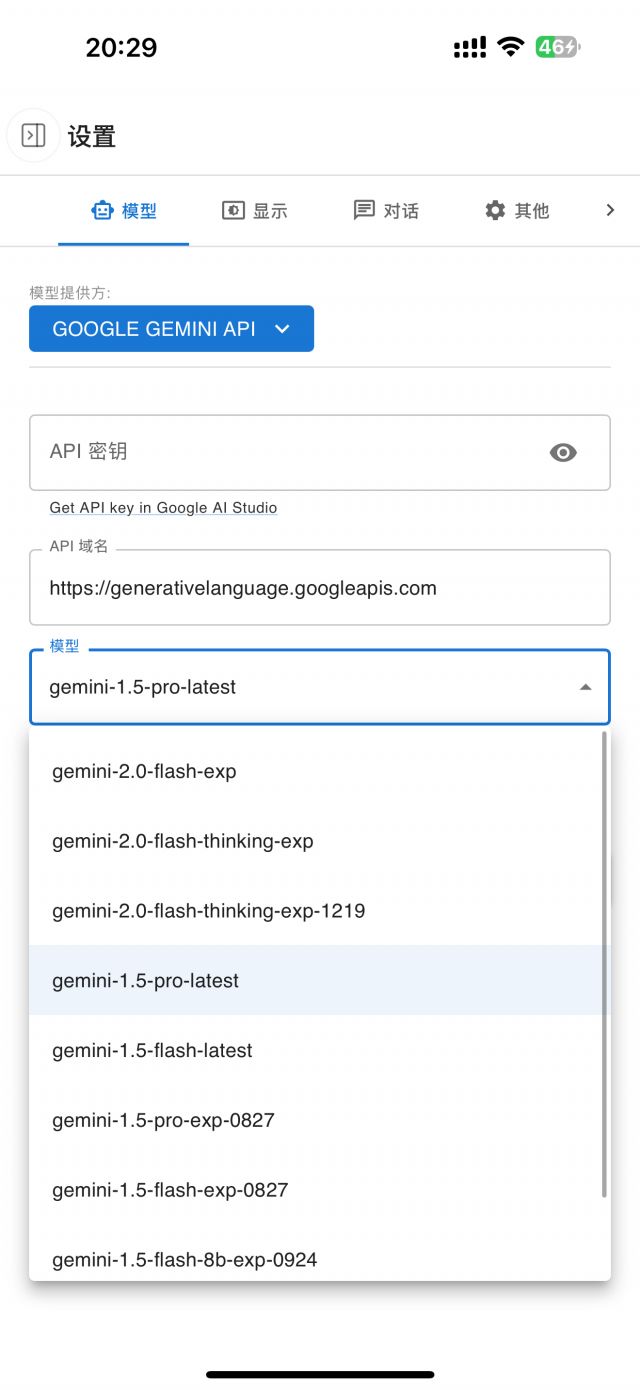The height and width of the screenshot is (1390, 640).
Task: Choose gemini-2.0-flash-thinking-exp option
Action: (x=183, y=842)
